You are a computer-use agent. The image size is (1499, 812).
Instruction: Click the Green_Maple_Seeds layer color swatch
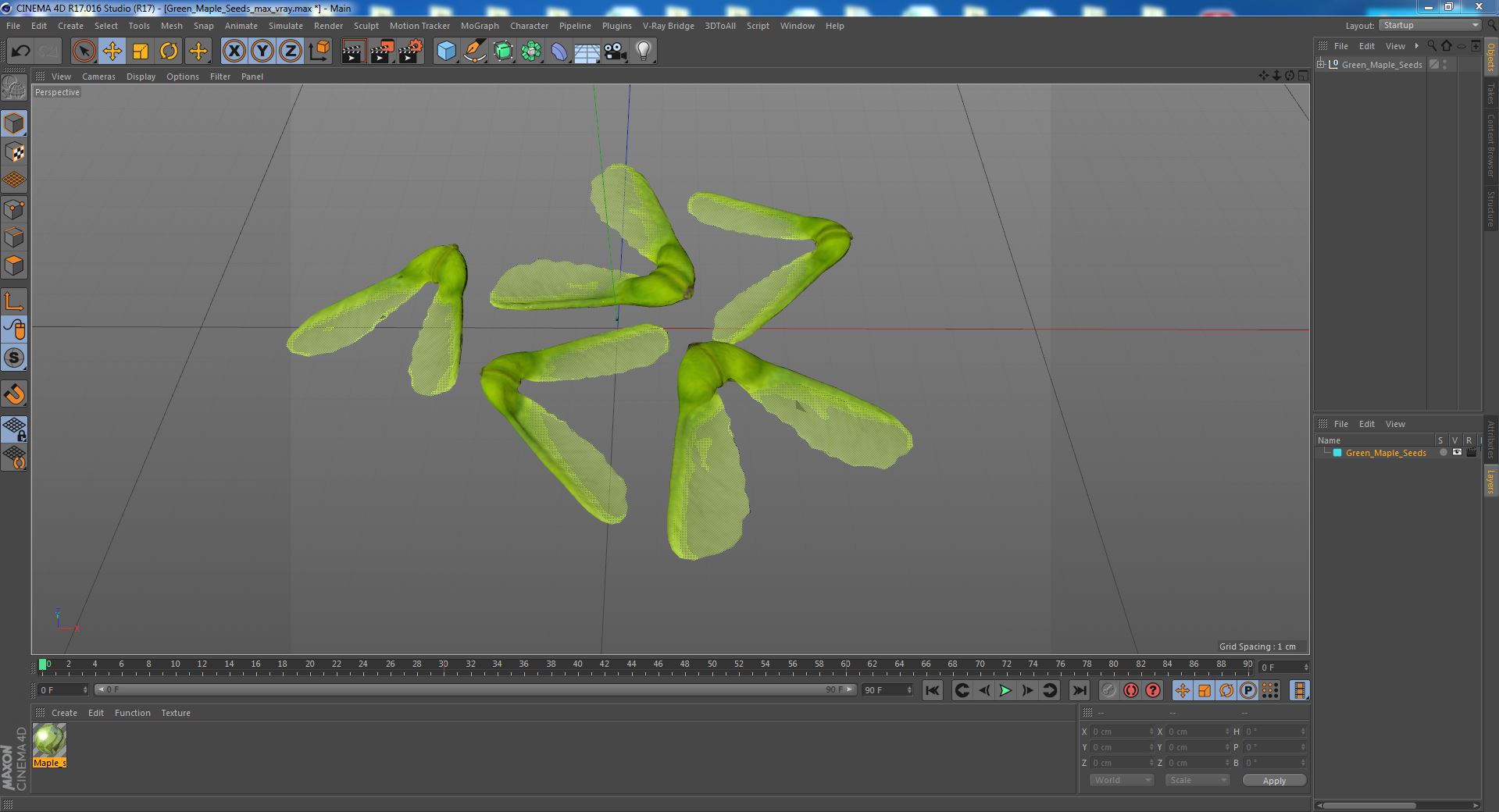tap(1337, 453)
